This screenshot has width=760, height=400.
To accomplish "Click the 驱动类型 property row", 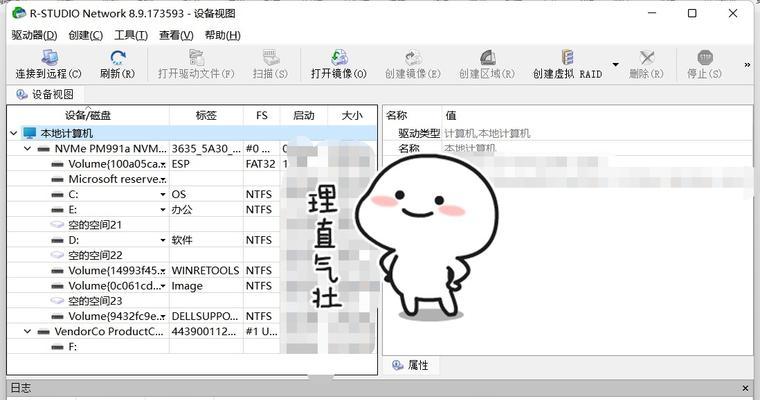I will point(568,133).
